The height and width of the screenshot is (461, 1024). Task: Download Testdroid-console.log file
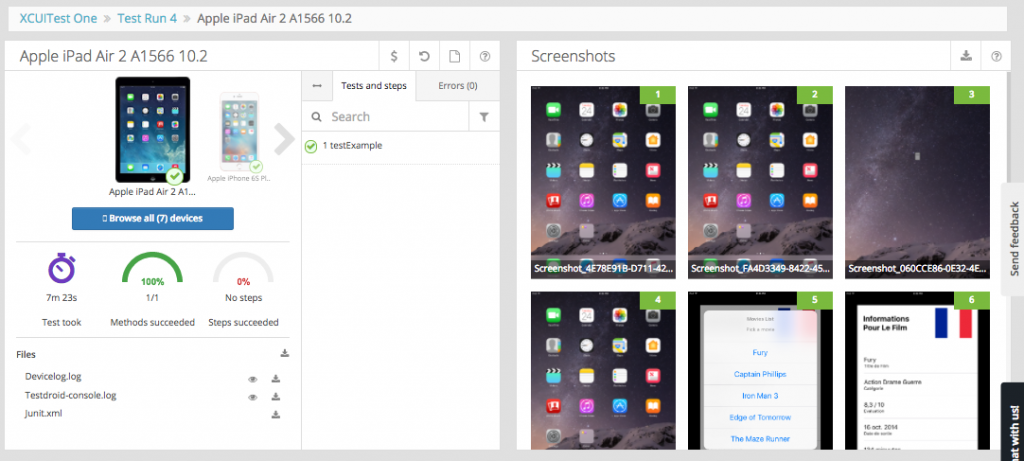coord(276,397)
